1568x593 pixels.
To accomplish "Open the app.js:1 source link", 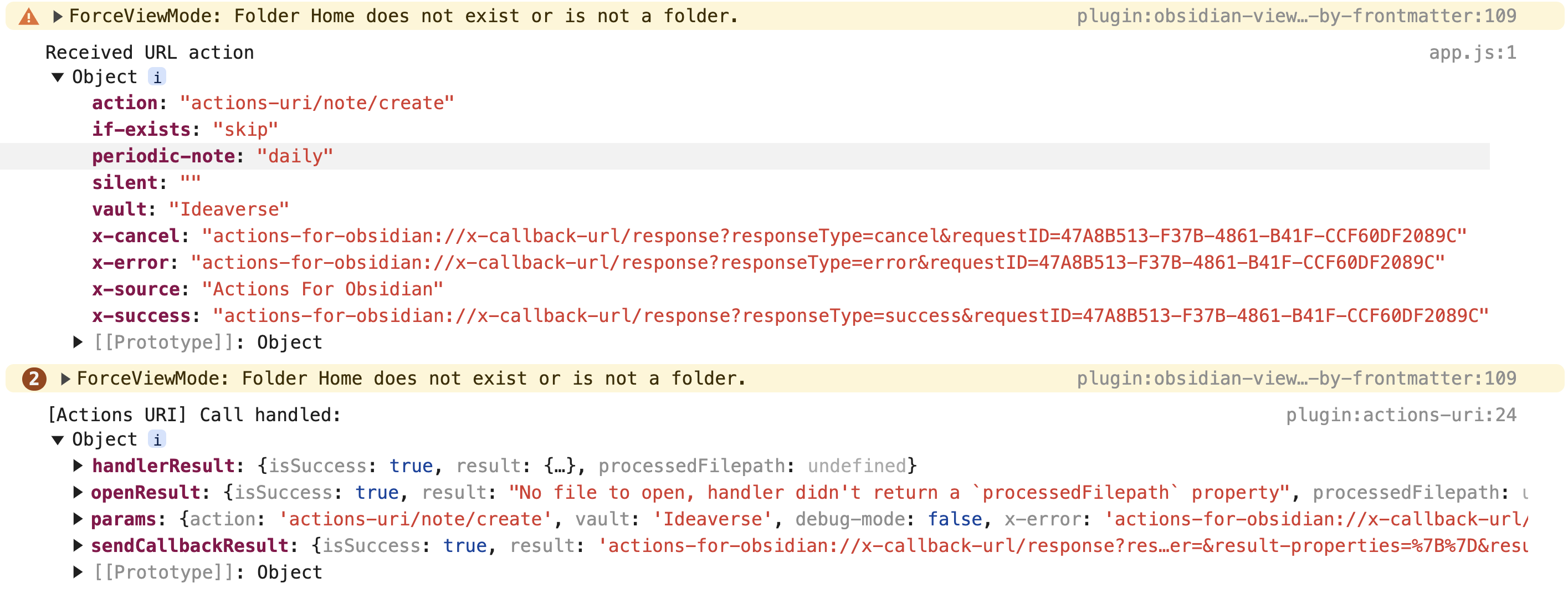I will tap(1472, 53).
